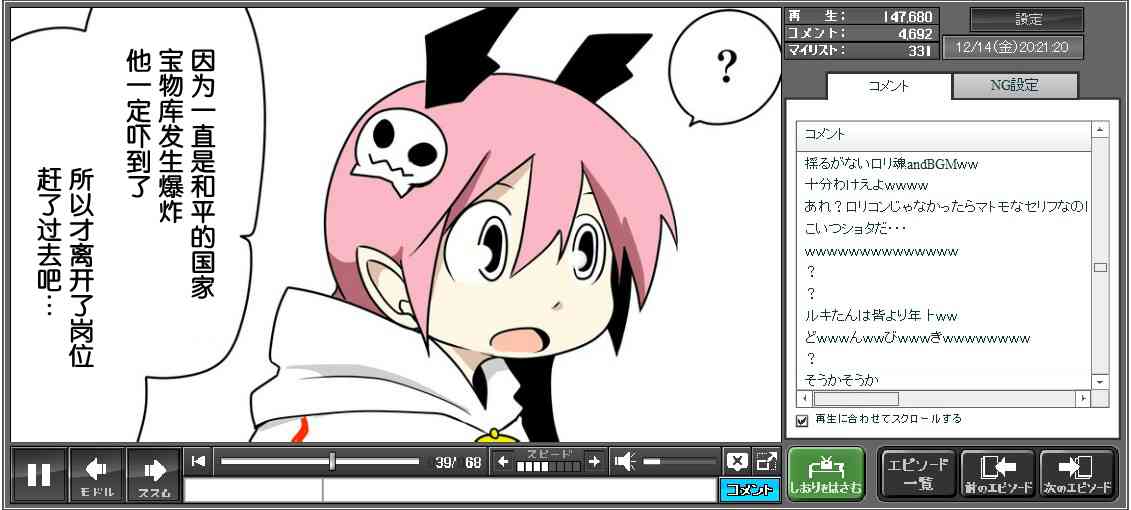This screenshot has width=1131, height=510.
Task: Switch to the NG設定 tab
Action: pos(1014,86)
